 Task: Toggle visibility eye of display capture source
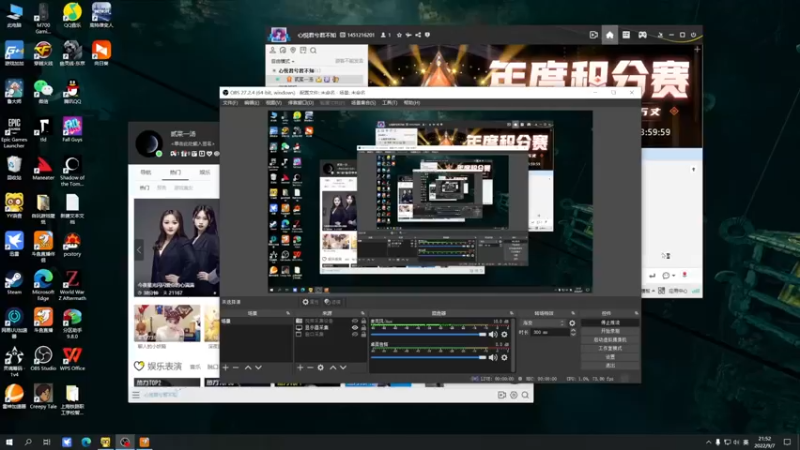click(355, 328)
